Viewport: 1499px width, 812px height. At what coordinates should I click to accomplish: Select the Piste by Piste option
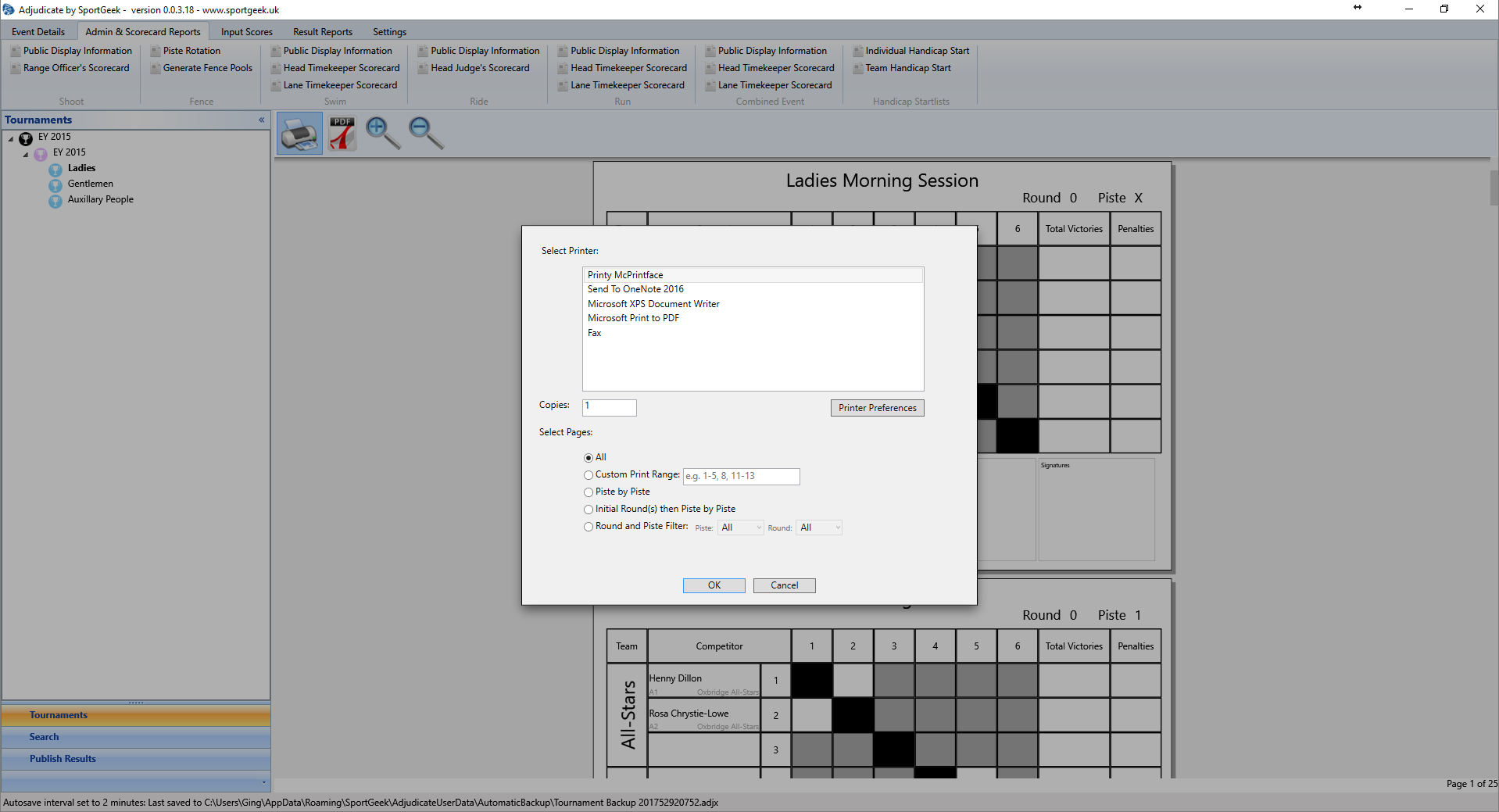[x=589, y=492]
